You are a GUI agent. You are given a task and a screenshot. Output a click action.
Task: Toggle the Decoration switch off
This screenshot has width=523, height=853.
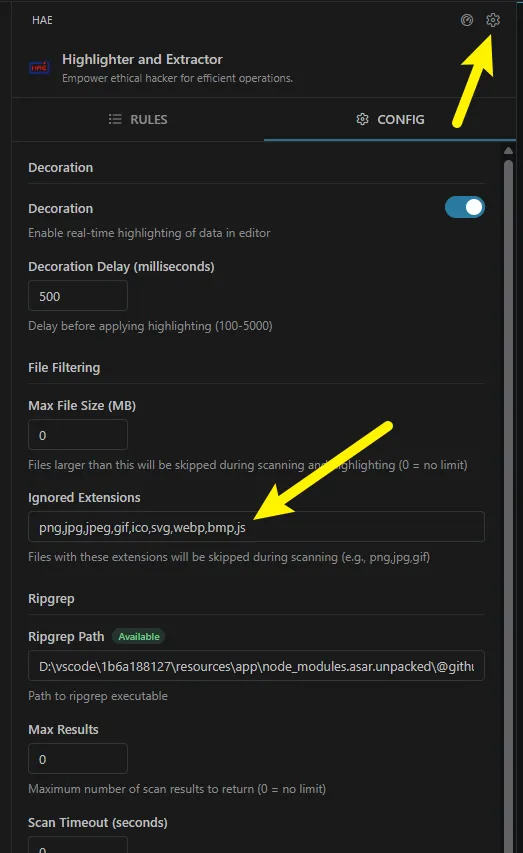(x=465, y=207)
